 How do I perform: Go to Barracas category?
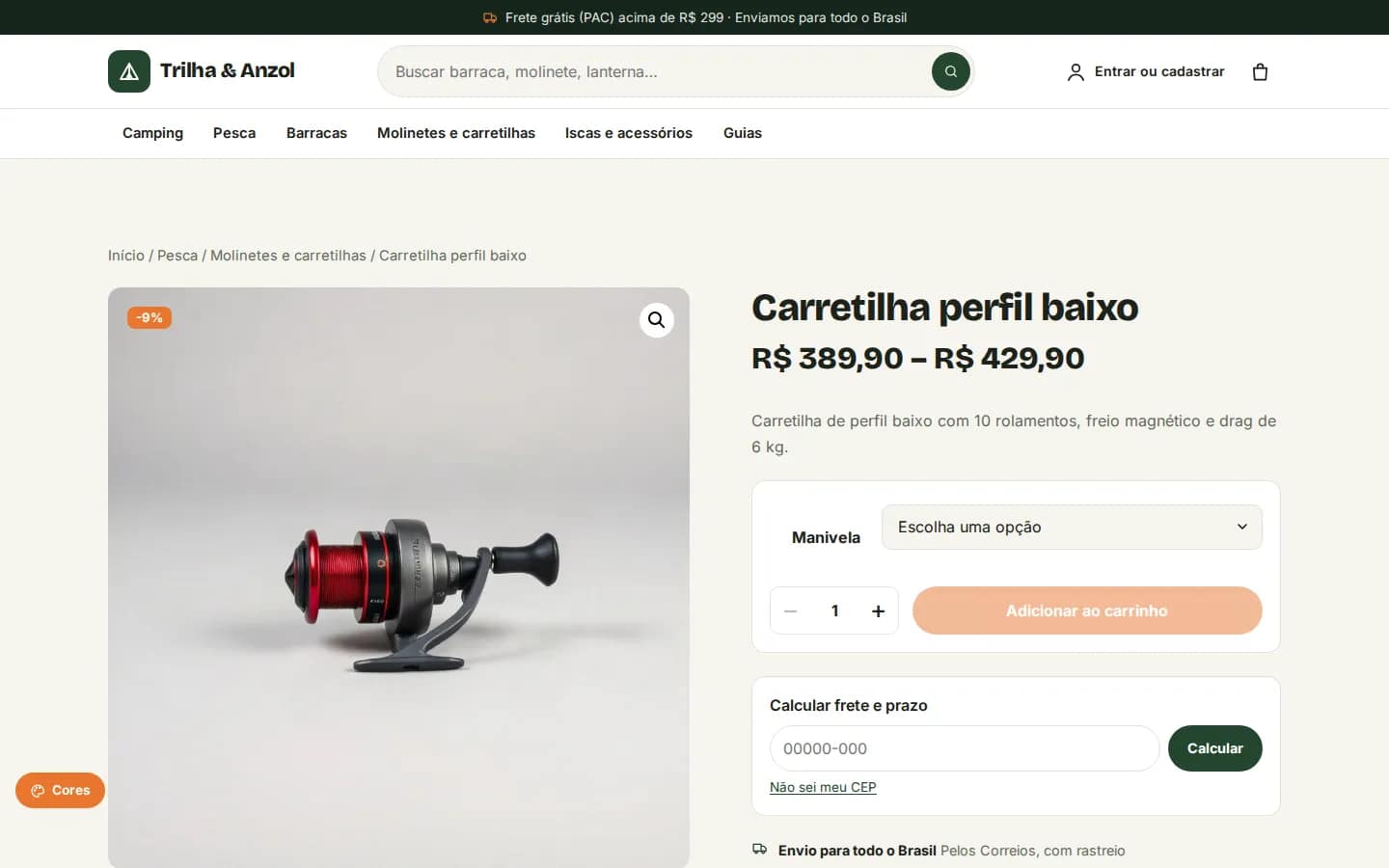(316, 133)
